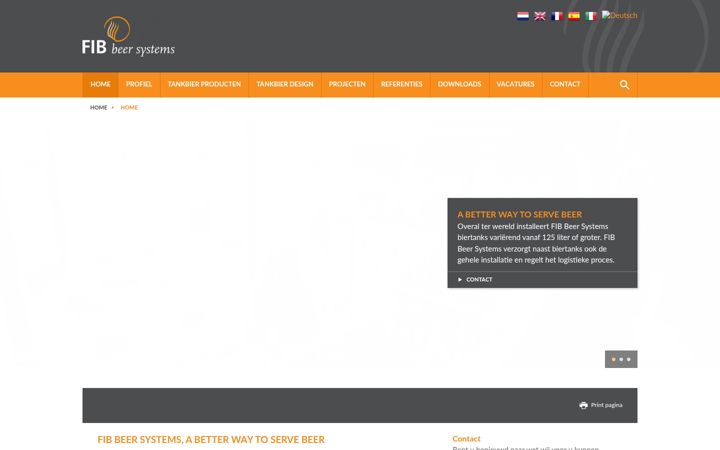Select the second slider dot

tap(621, 360)
